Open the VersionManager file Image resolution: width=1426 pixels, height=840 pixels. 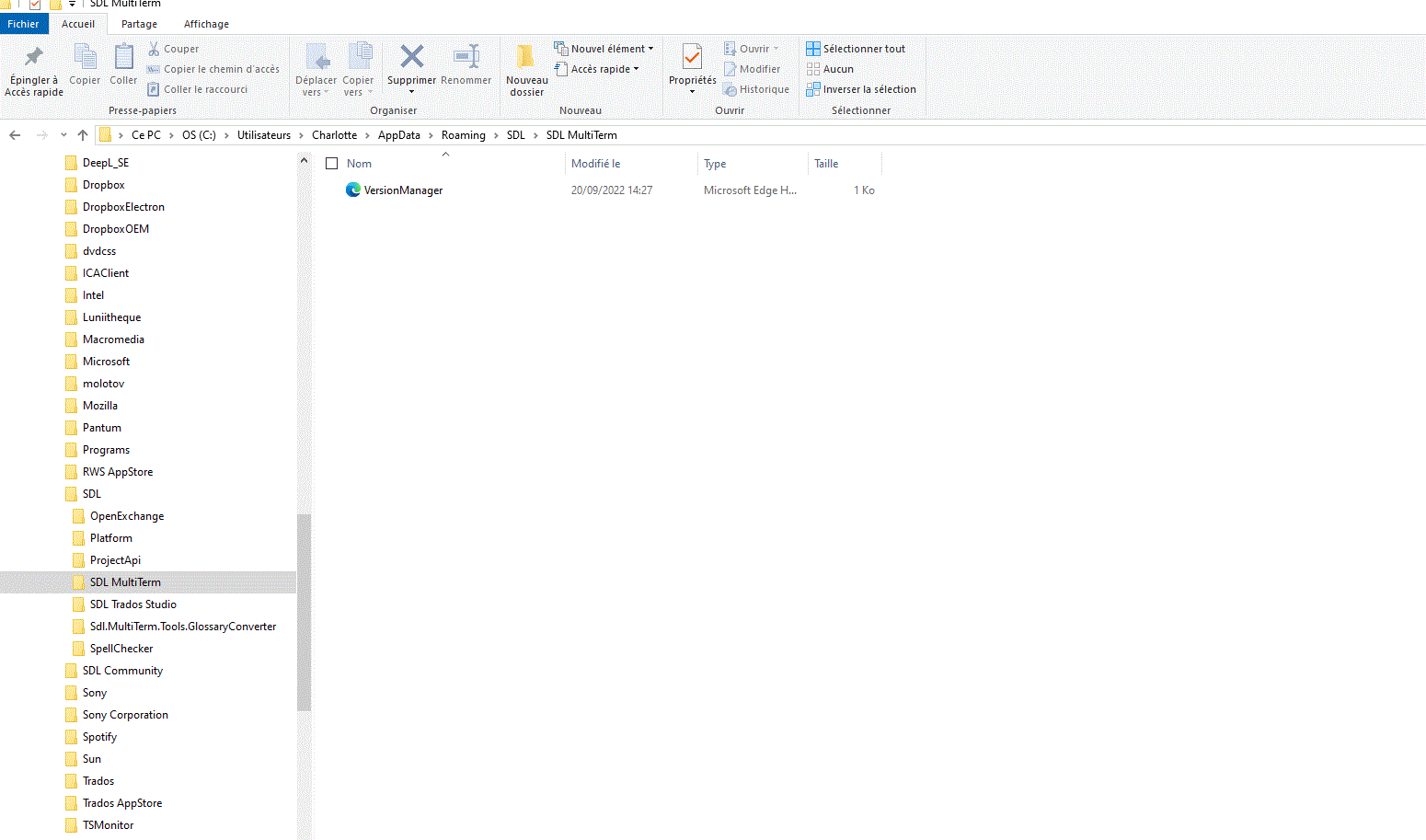pos(403,190)
